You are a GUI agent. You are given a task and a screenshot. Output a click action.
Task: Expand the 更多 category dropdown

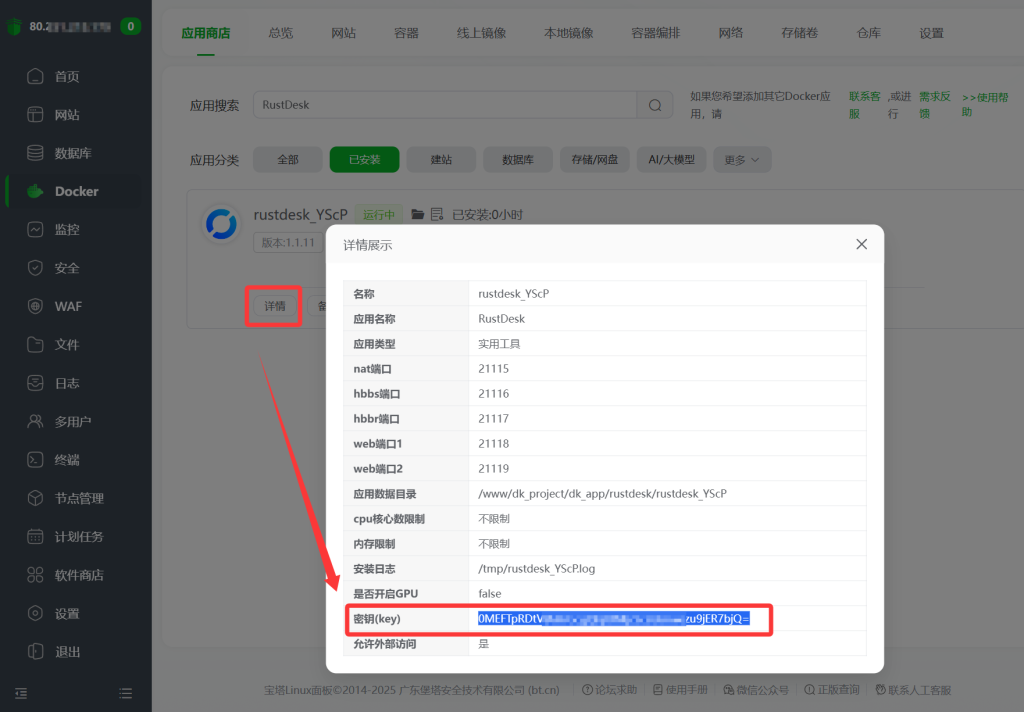[741, 159]
